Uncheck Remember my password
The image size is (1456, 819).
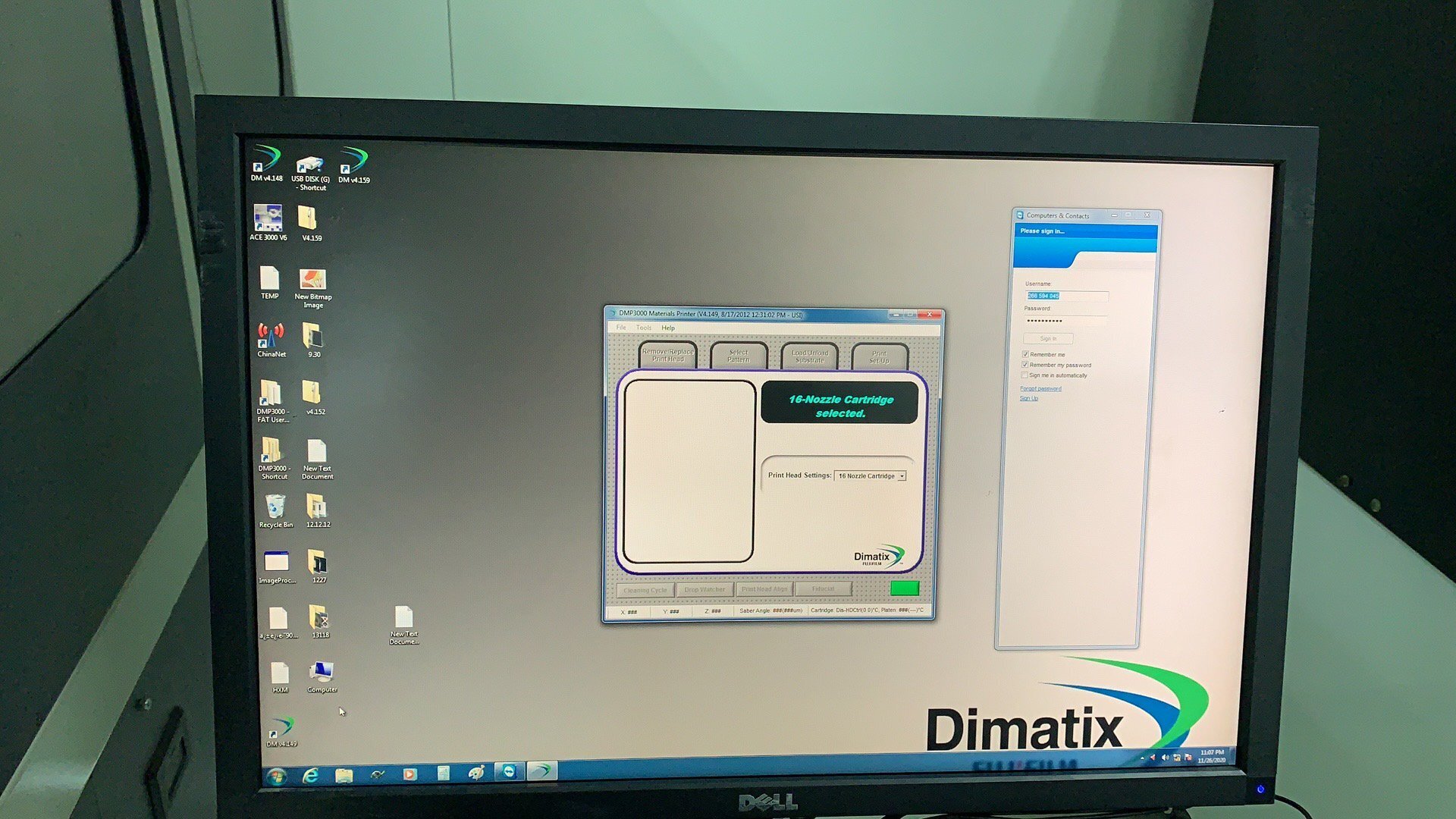(x=1025, y=365)
